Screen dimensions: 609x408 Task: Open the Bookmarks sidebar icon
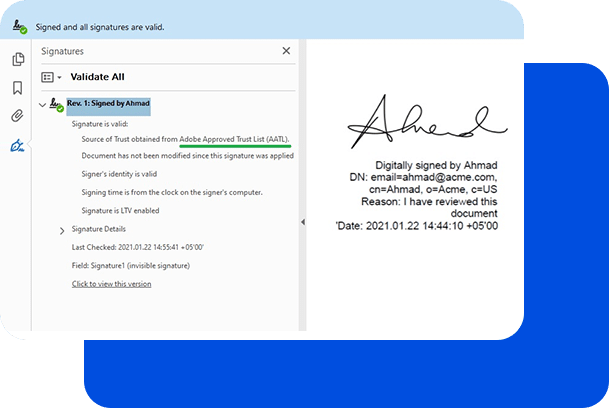coord(17,88)
